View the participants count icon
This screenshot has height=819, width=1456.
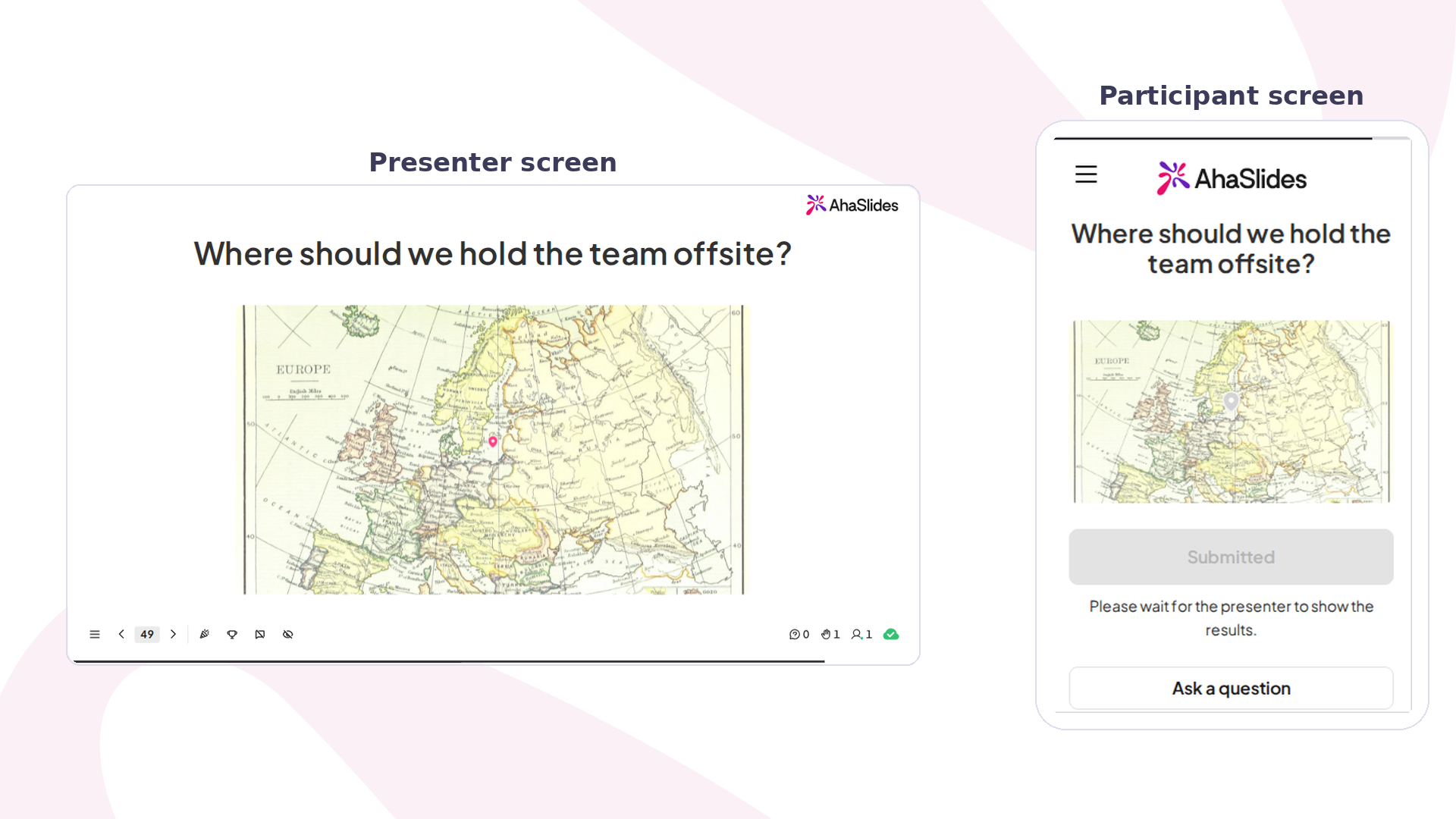tap(861, 634)
